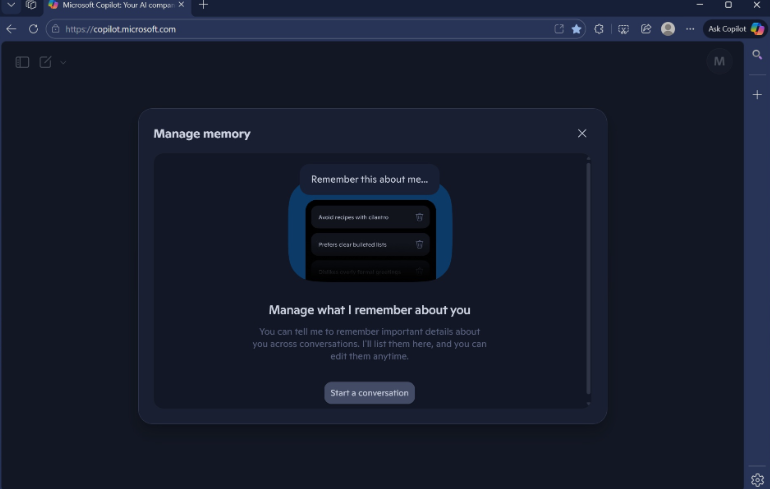Refresh the Copilot page
This screenshot has height=489, width=770.
point(33,29)
